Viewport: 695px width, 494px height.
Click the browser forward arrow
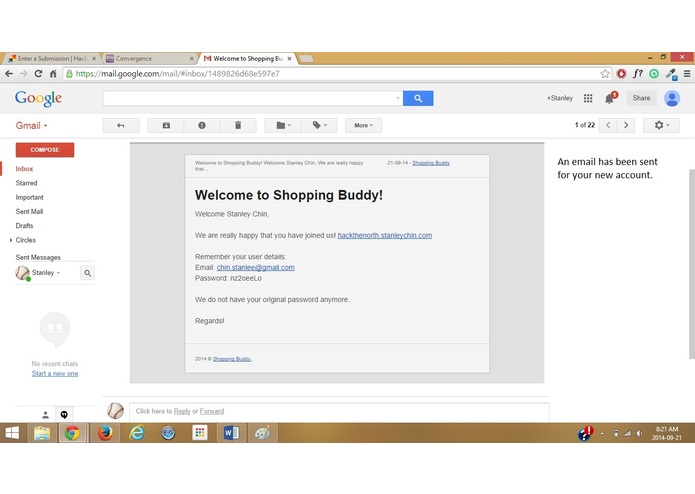click(23, 74)
